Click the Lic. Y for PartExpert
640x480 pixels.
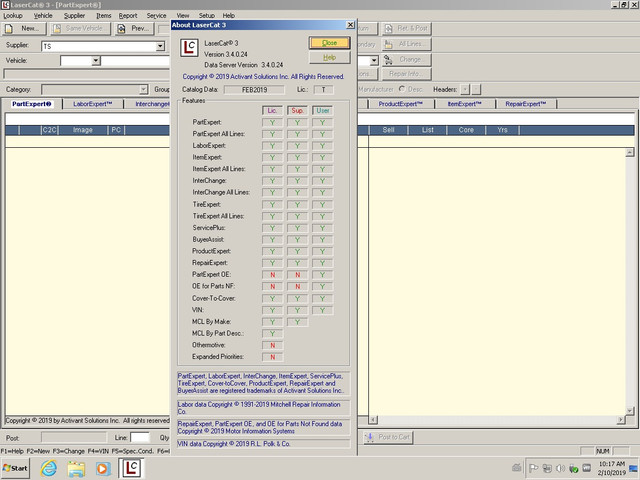click(x=272, y=122)
